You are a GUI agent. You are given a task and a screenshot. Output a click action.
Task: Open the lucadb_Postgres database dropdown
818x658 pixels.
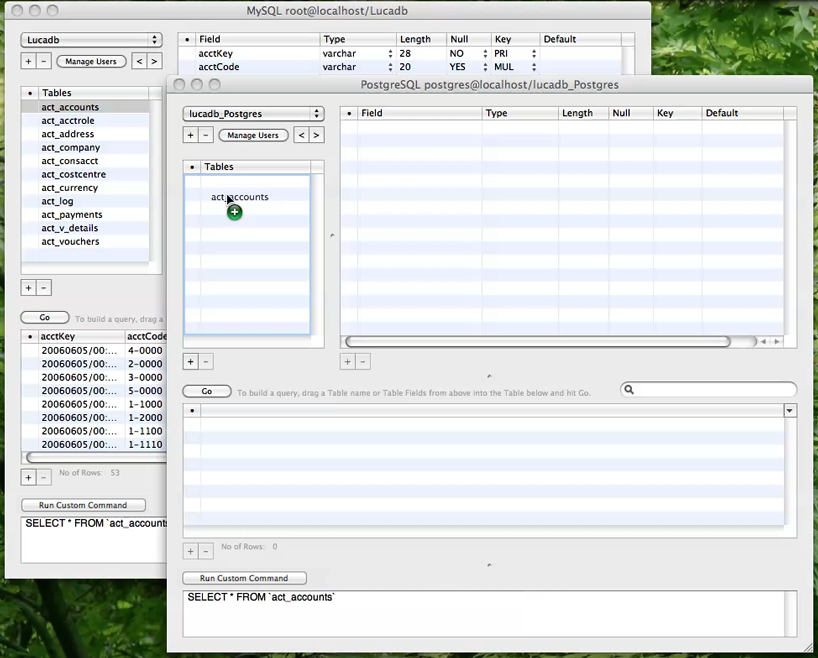coord(254,114)
